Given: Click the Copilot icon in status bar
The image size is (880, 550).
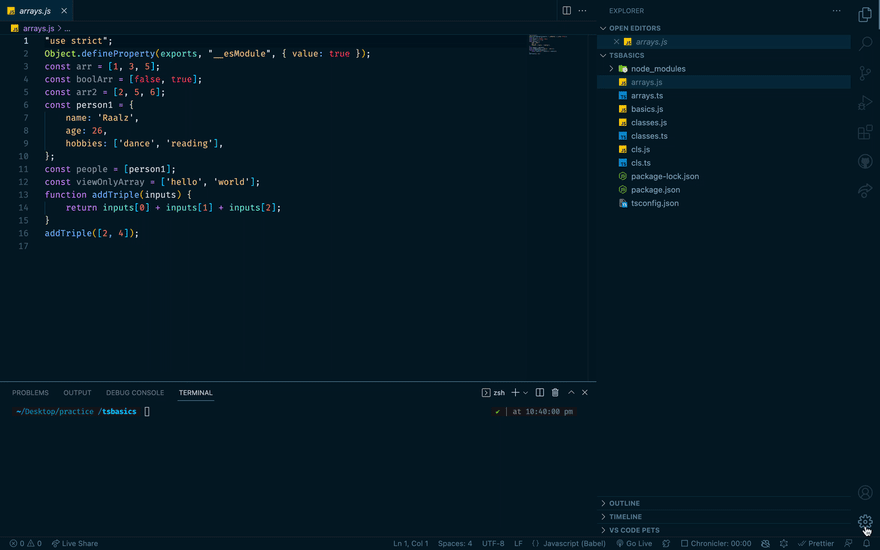Looking at the screenshot, I should [765, 543].
